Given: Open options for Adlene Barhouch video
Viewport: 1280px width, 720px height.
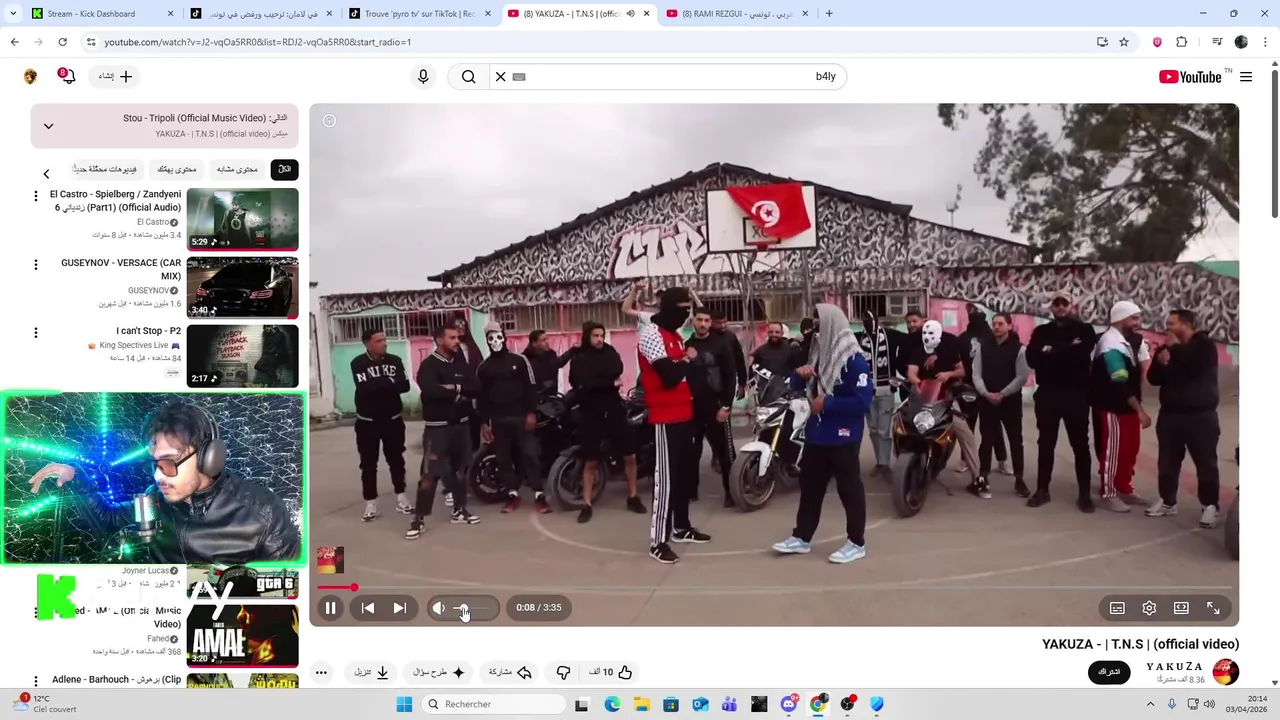Looking at the screenshot, I should tap(36, 681).
